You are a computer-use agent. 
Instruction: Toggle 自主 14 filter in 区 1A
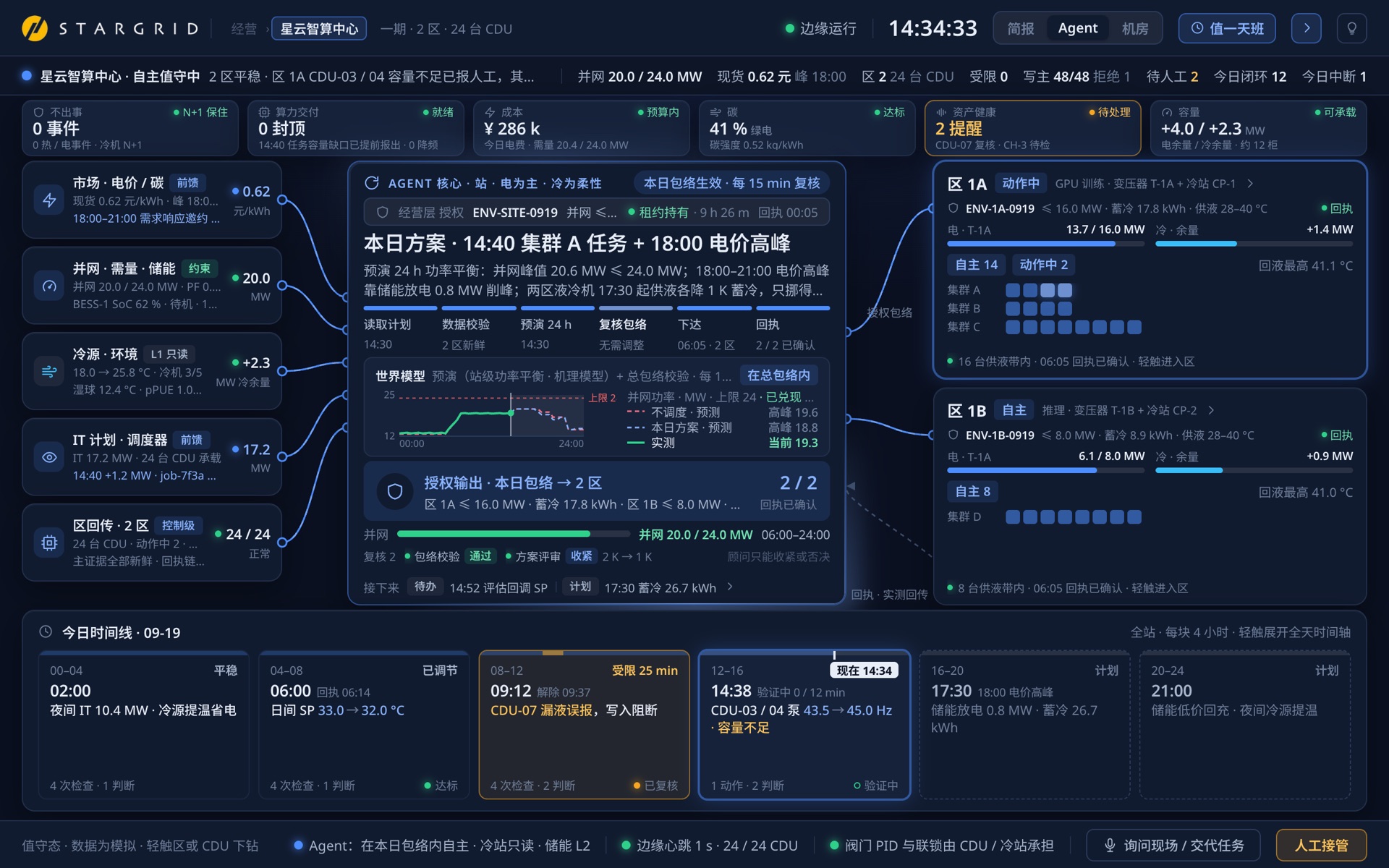(x=976, y=265)
